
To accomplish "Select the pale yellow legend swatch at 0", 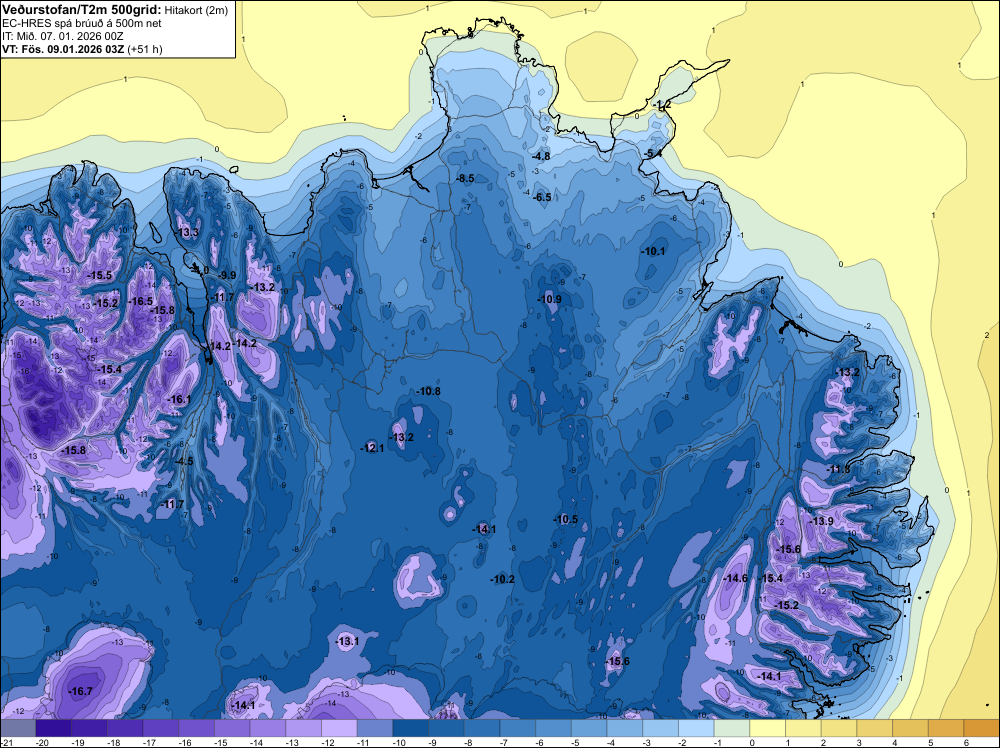I will [x=768, y=728].
